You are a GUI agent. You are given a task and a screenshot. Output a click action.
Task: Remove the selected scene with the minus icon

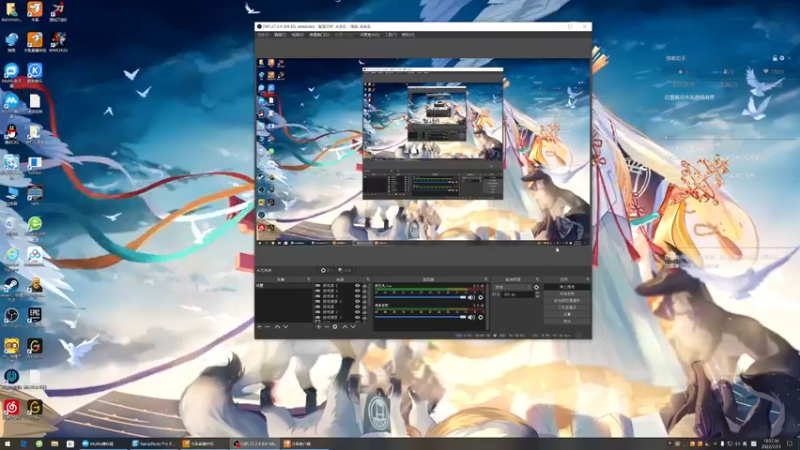(x=267, y=327)
